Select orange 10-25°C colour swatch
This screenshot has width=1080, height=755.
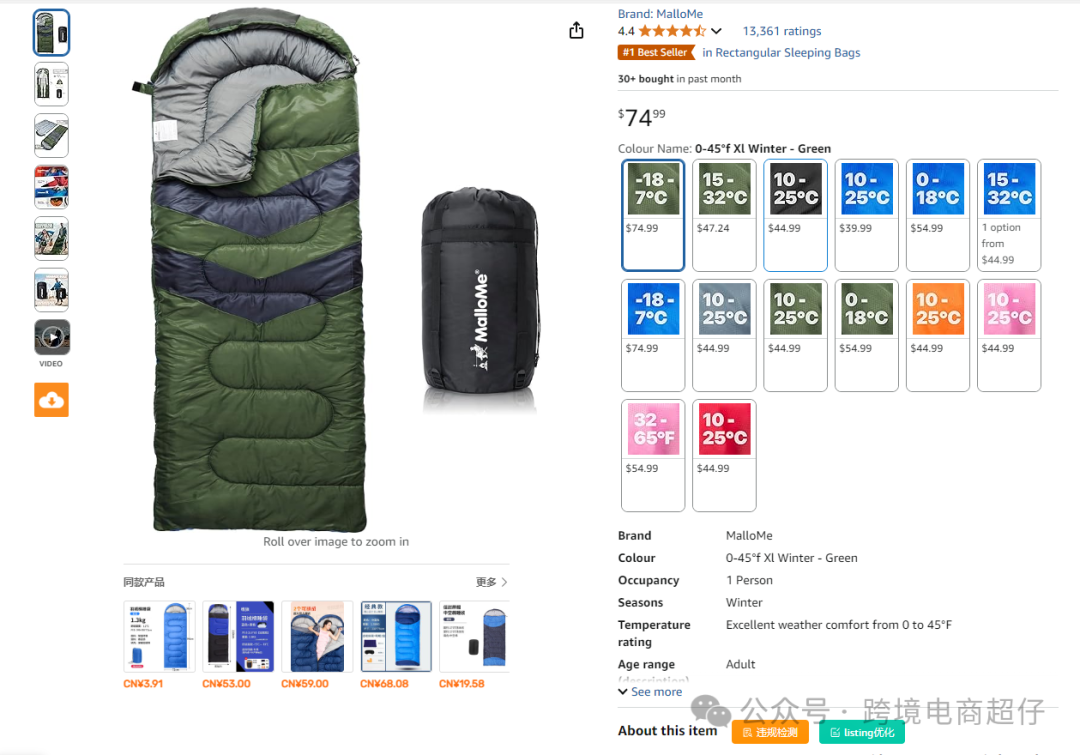(x=938, y=335)
